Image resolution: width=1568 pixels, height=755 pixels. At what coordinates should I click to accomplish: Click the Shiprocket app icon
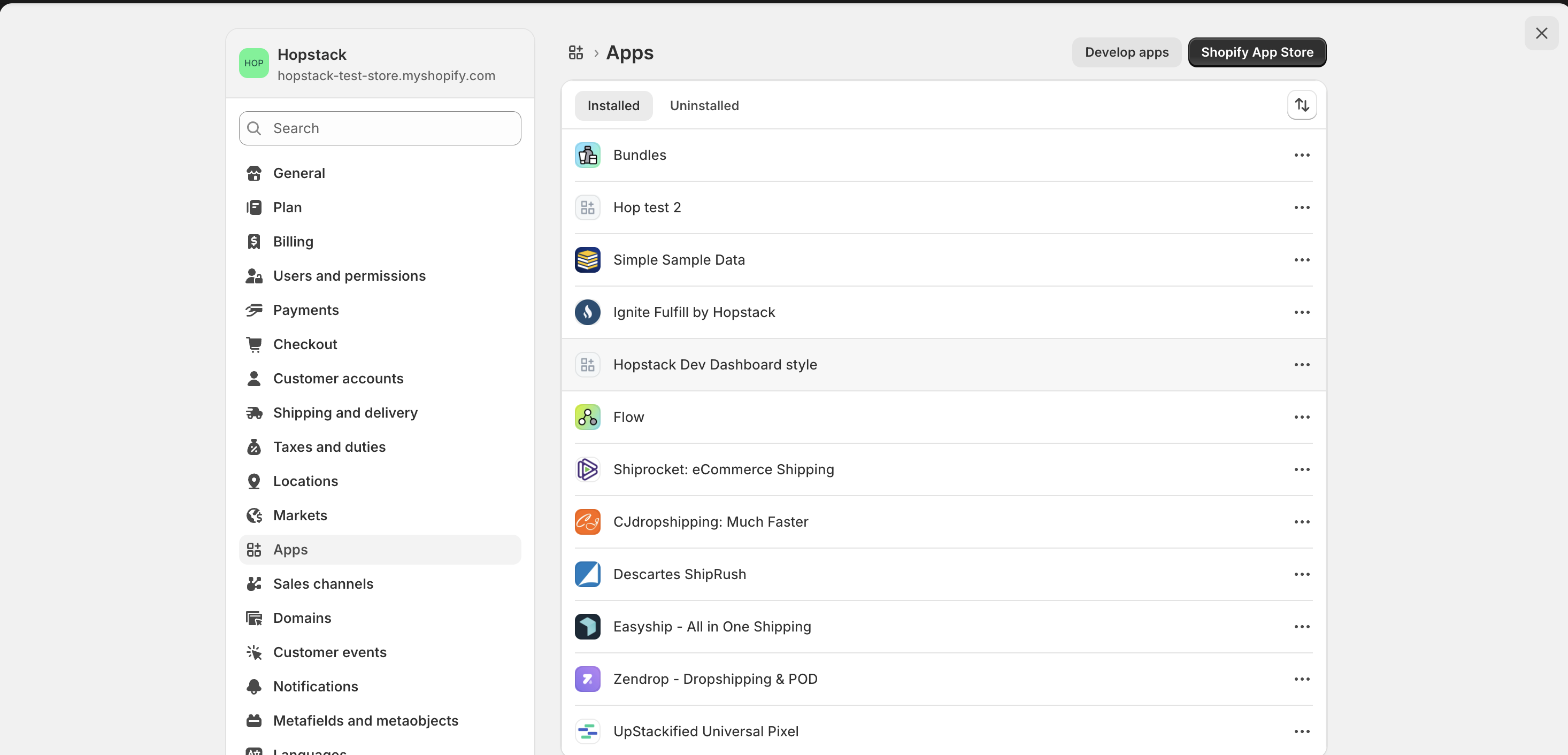tap(587, 469)
